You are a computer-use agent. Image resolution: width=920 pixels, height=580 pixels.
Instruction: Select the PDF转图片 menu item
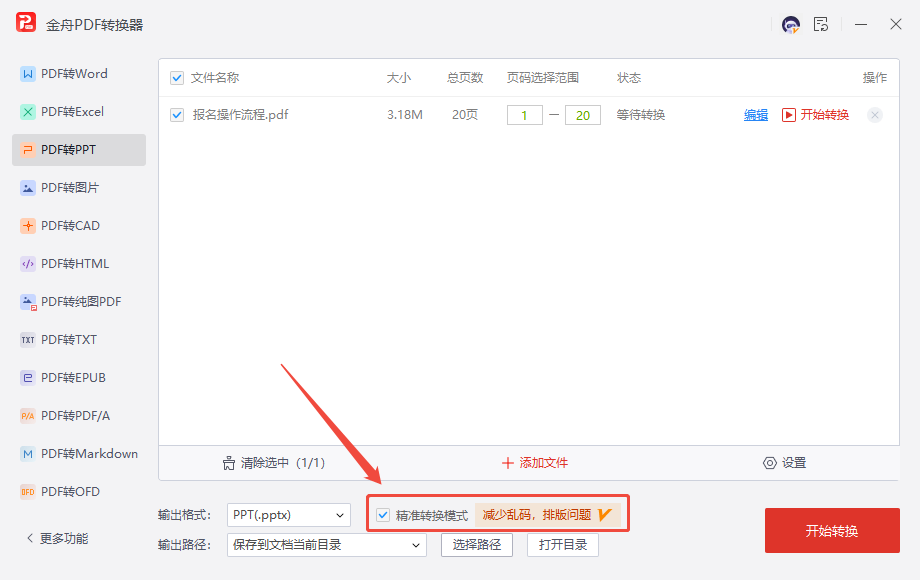coord(79,188)
